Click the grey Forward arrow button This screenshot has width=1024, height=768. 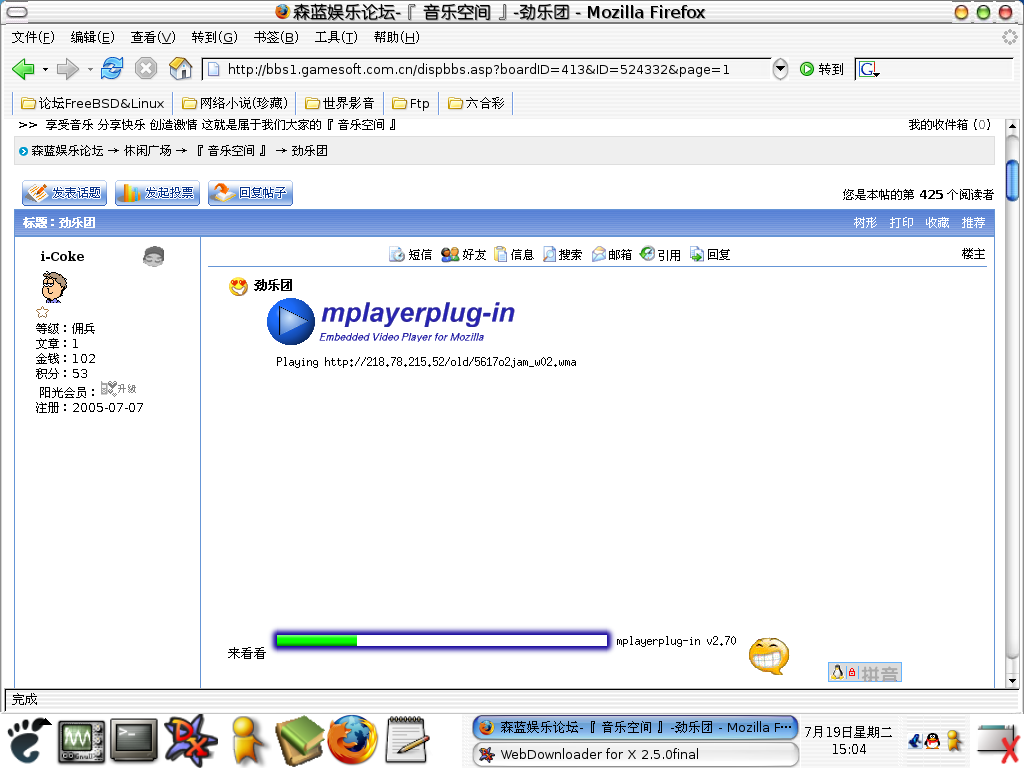67,69
